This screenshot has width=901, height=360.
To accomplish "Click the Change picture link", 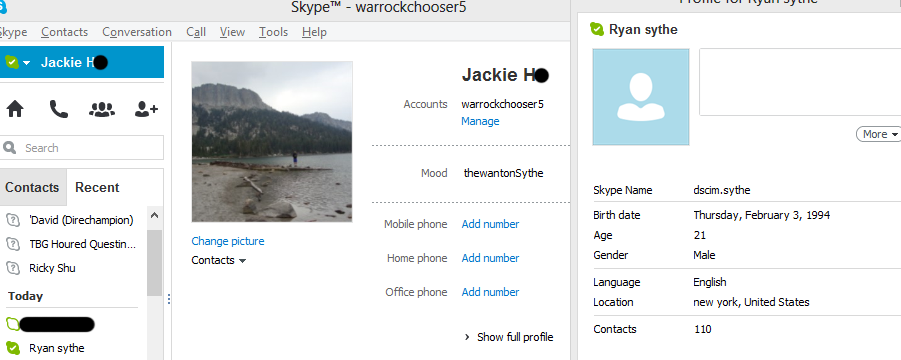I will coord(228,241).
